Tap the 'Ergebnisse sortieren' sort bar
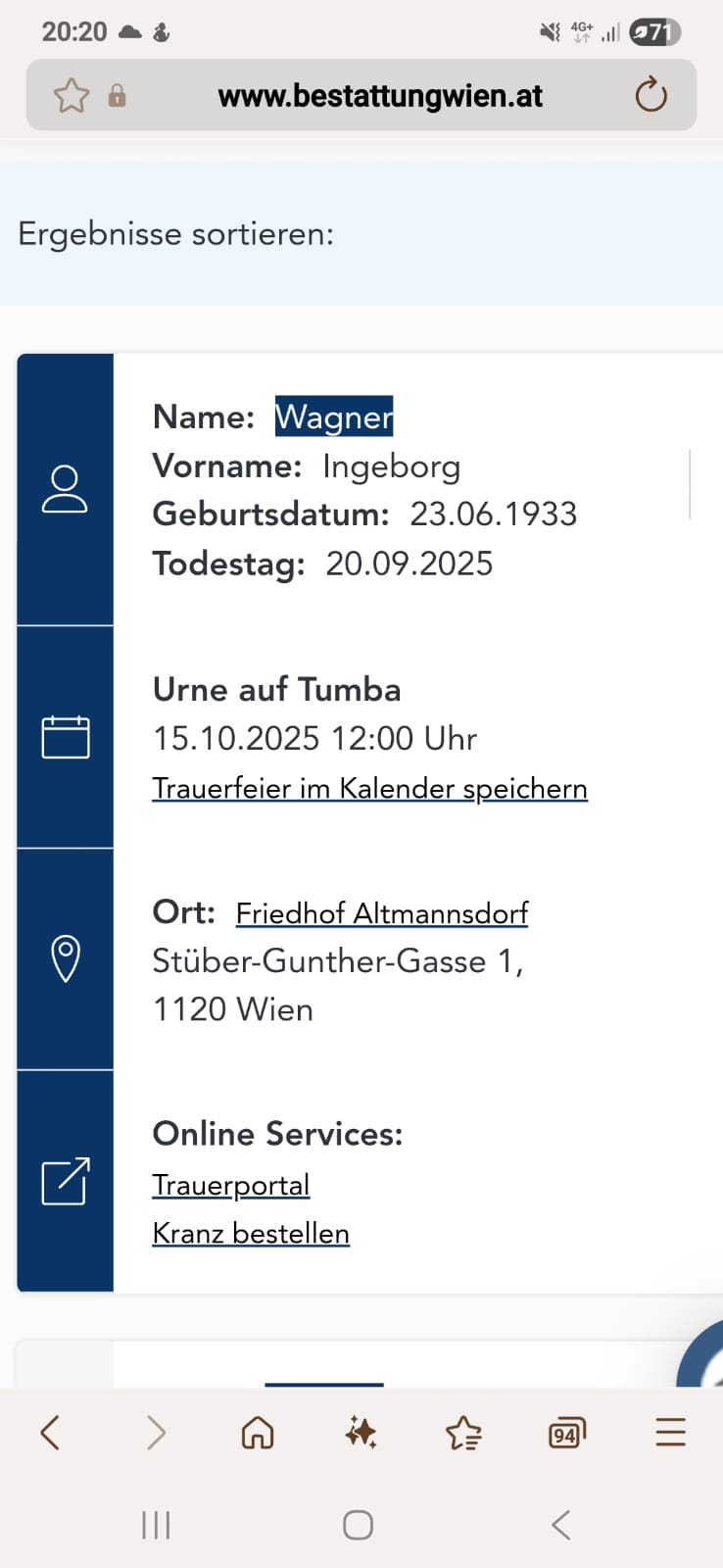Screen dimensions: 723x1568 coord(176,234)
